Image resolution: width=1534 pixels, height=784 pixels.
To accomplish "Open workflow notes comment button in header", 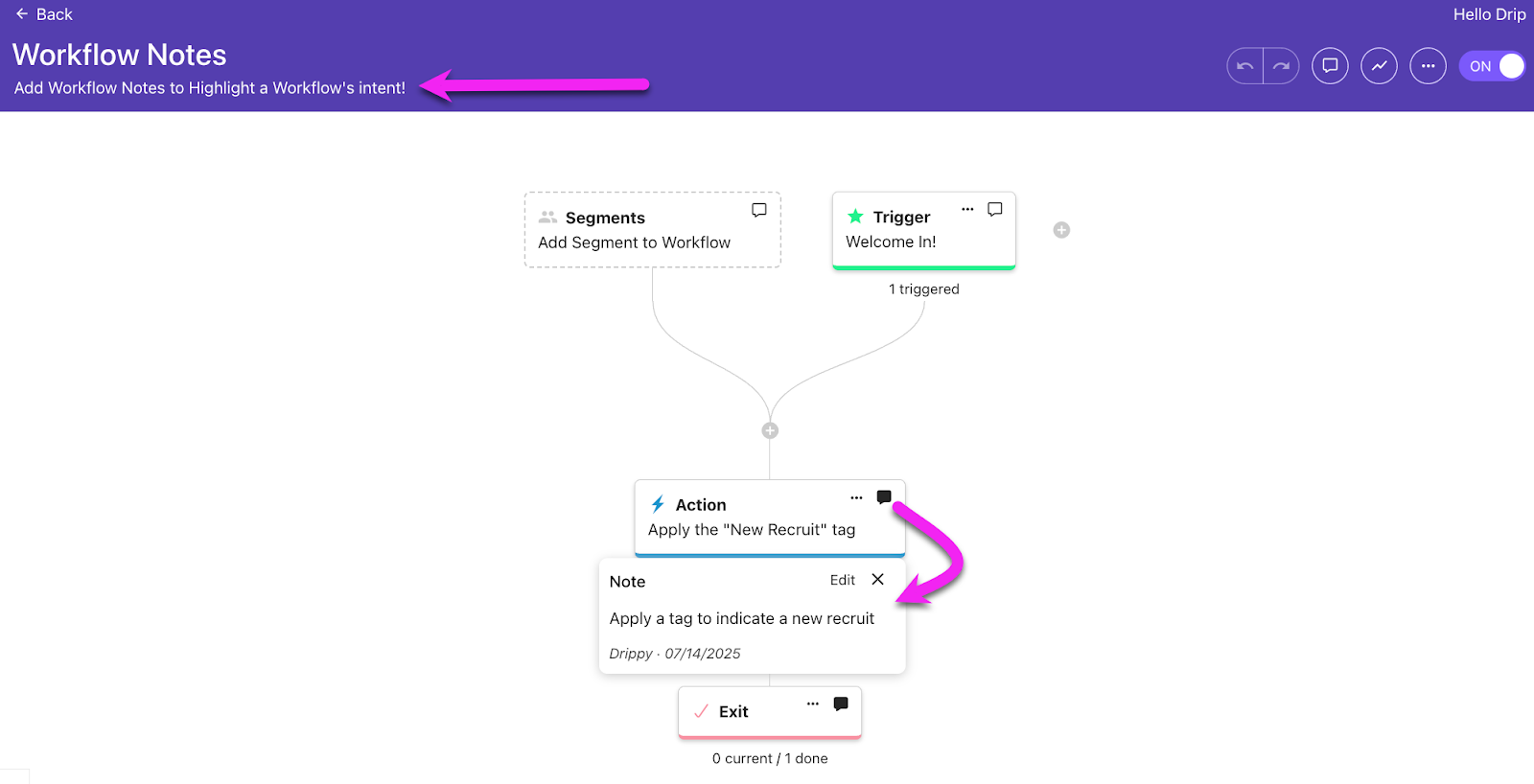I will coord(1330,66).
